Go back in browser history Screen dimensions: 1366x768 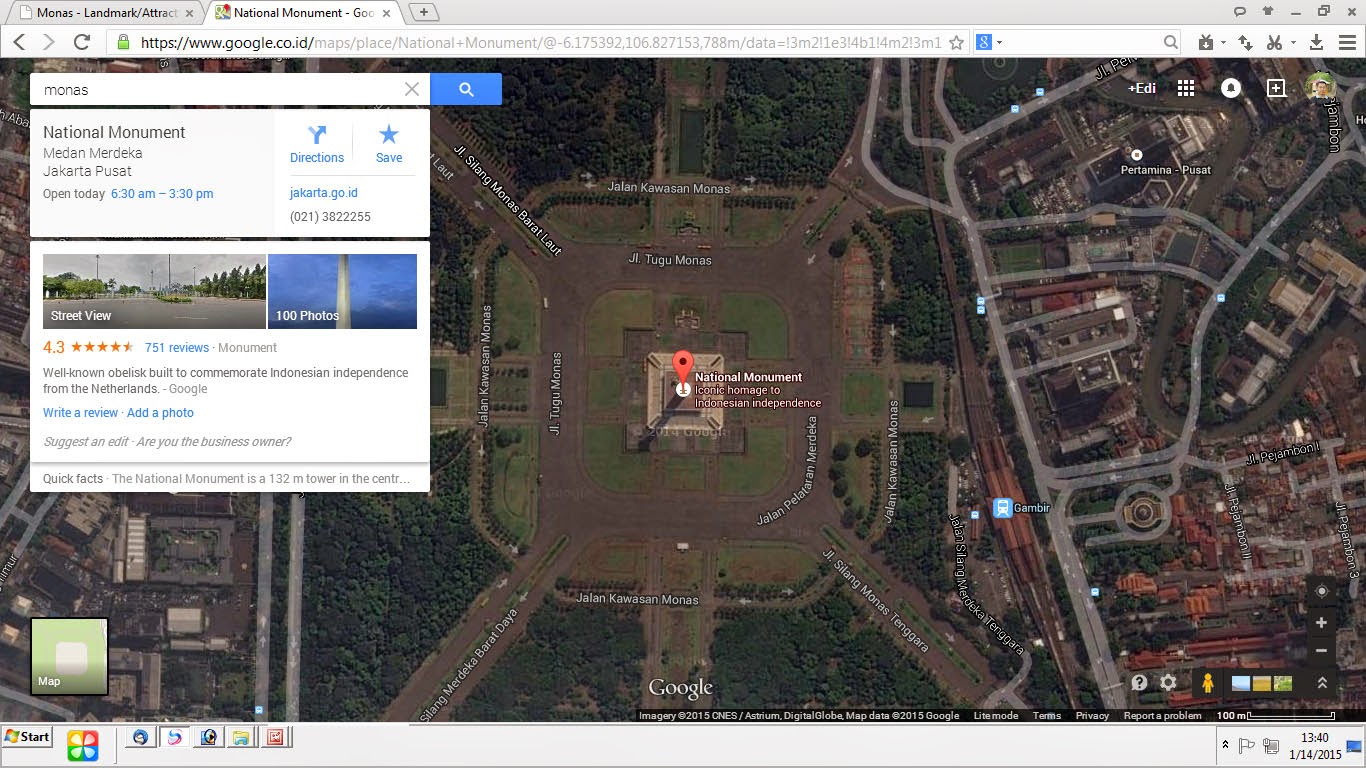point(19,42)
